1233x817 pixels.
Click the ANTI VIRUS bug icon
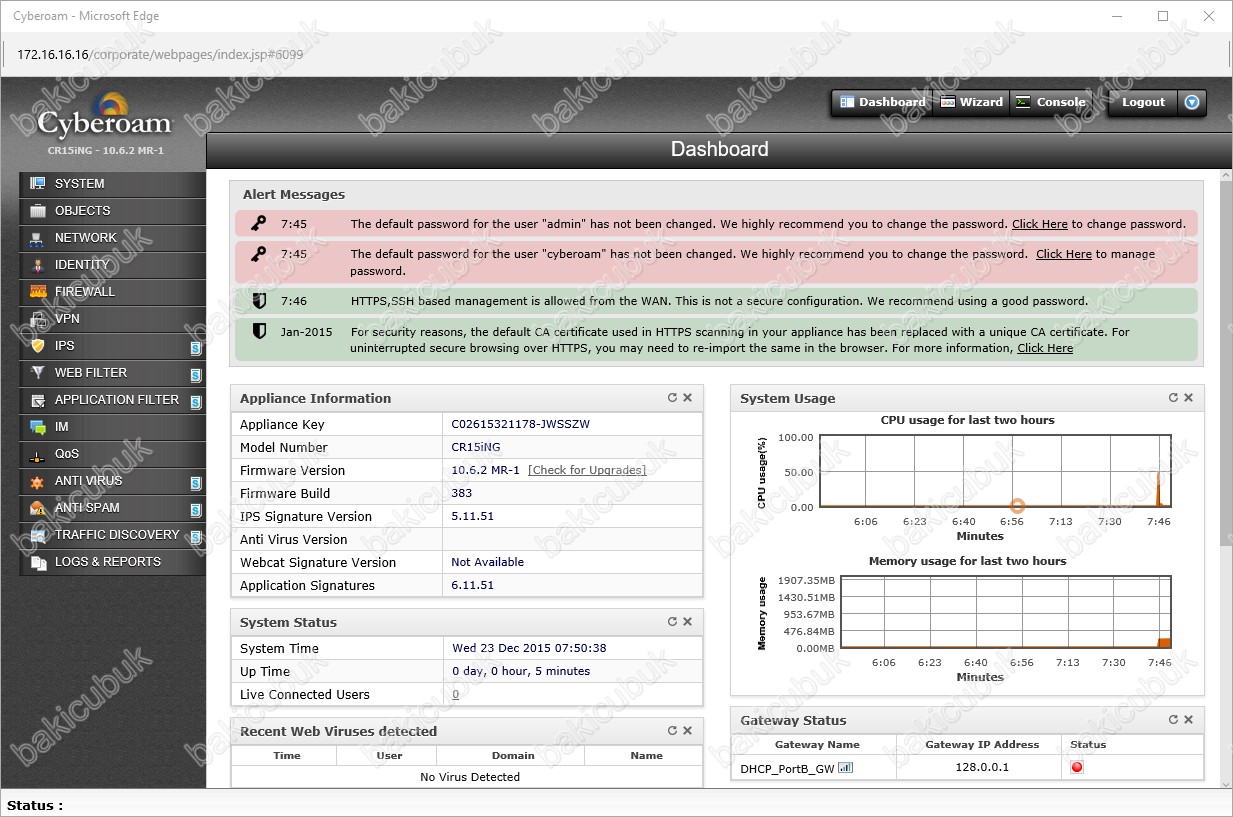(38, 481)
